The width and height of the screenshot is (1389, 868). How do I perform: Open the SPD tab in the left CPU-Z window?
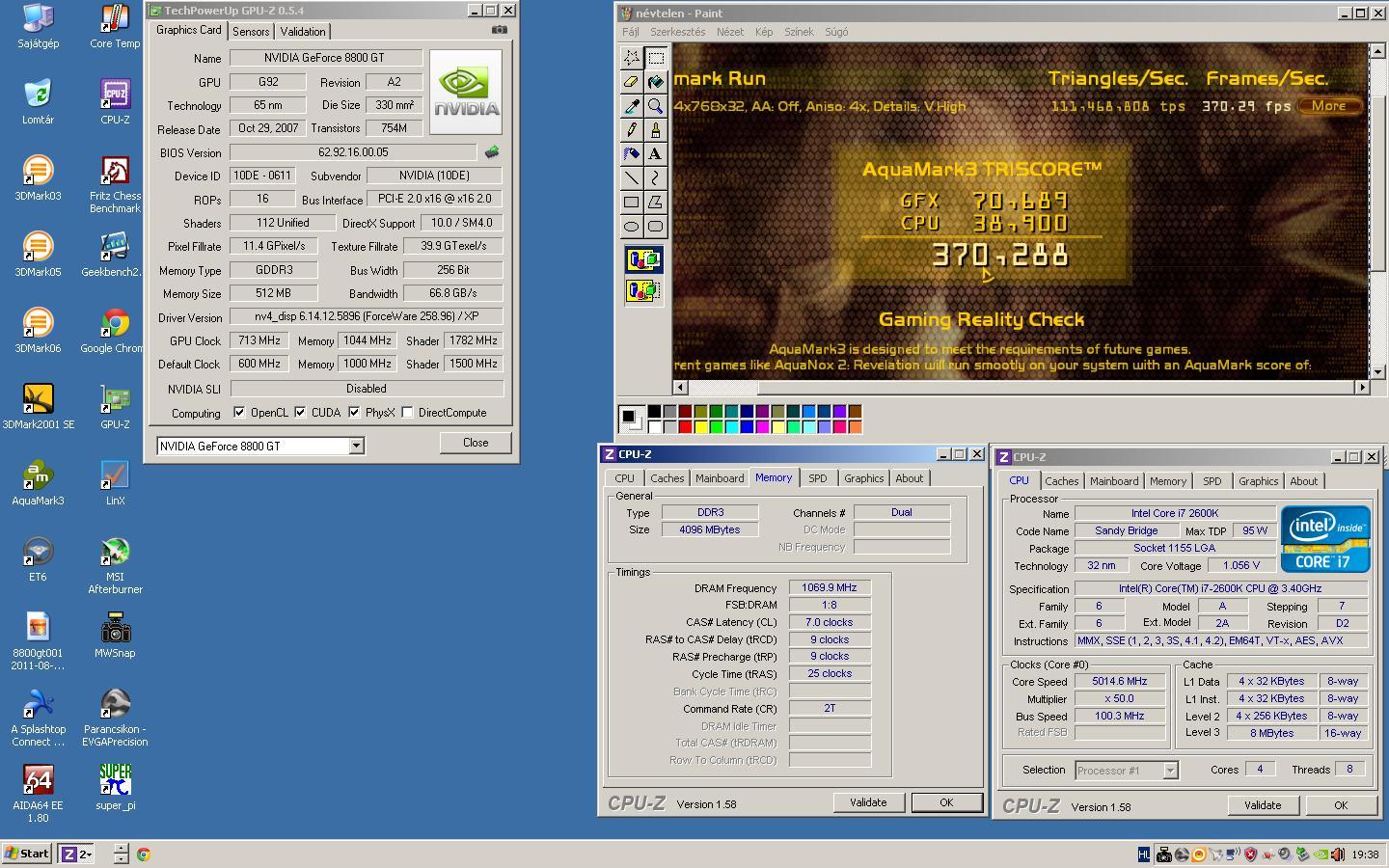pyautogui.click(x=818, y=478)
